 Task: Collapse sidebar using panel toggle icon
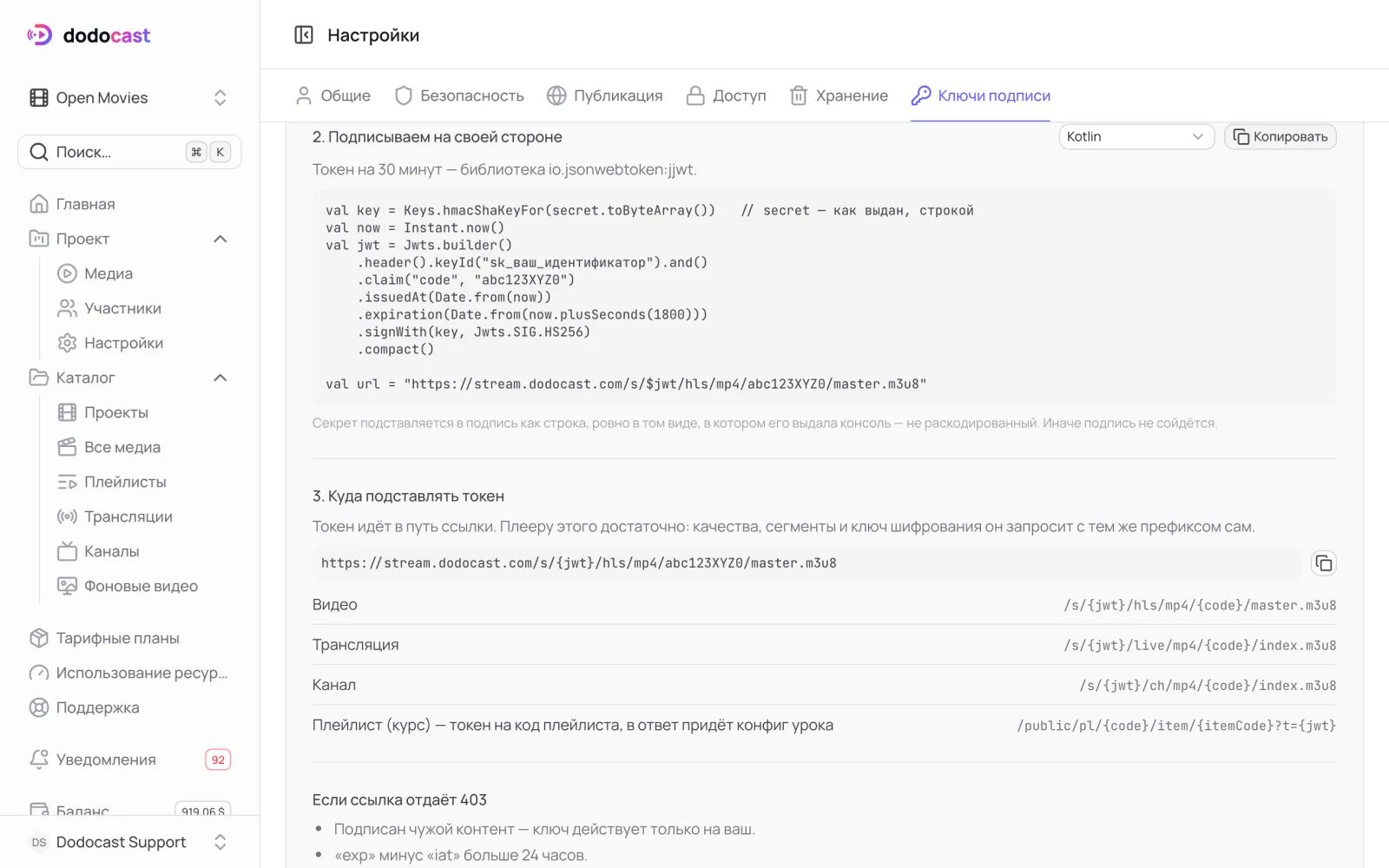(304, 35)
